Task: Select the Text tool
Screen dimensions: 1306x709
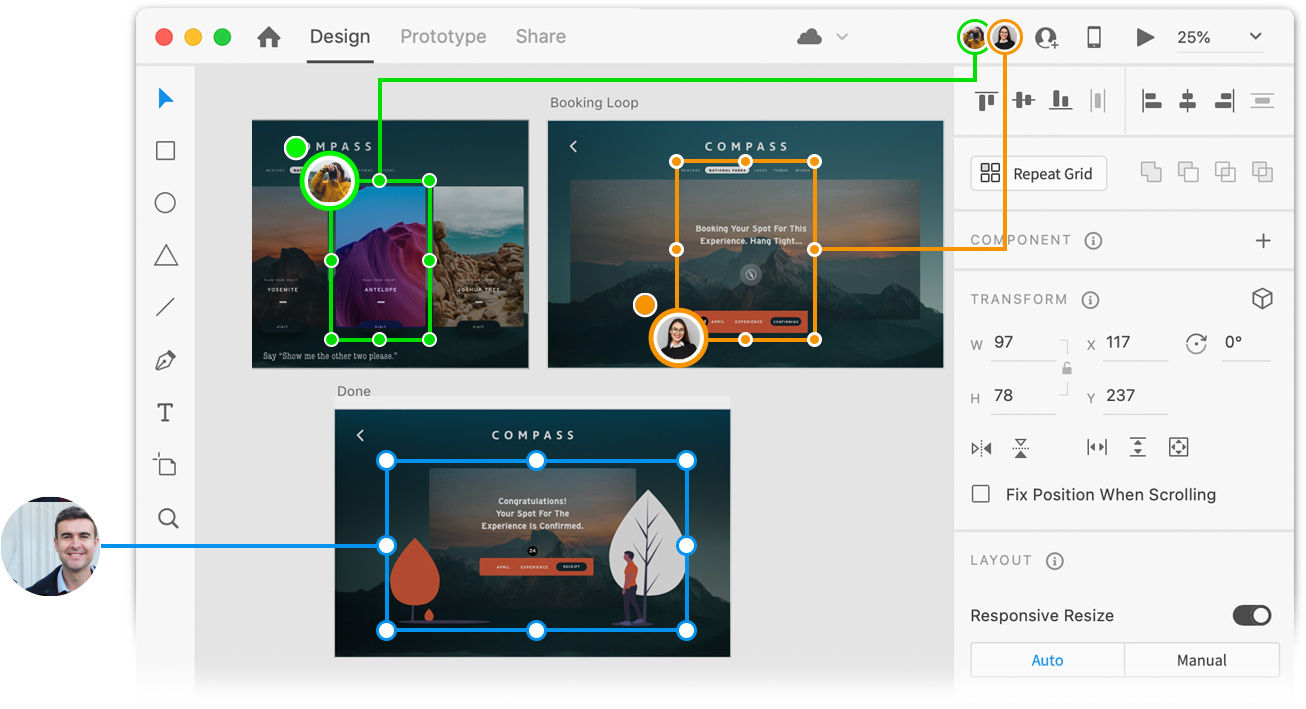Action: click(x=165, y=412)
